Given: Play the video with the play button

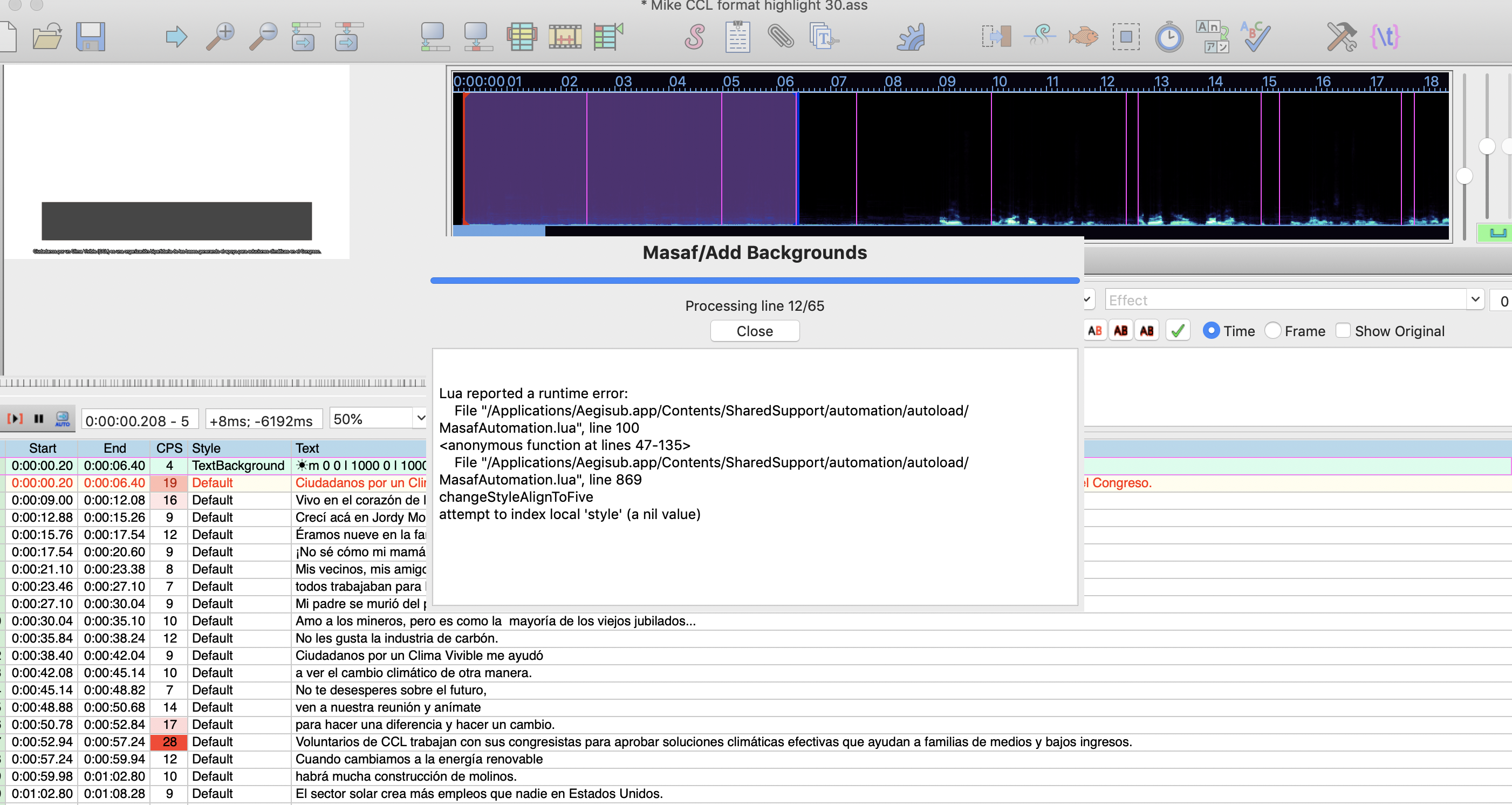Looking at the screenshot, I should tap(15, 419).
